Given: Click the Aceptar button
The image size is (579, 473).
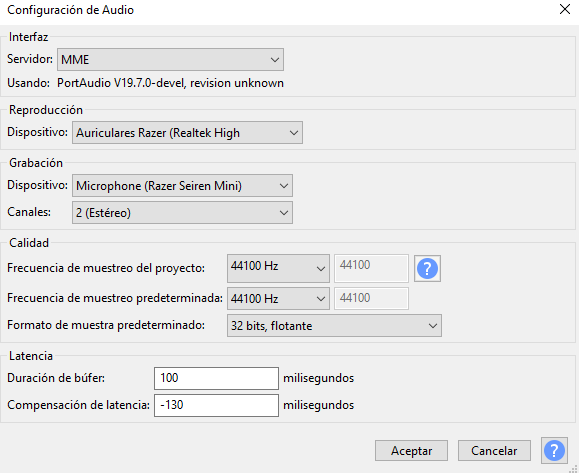Looking at the screenshot, I should [x=411, y=450].
